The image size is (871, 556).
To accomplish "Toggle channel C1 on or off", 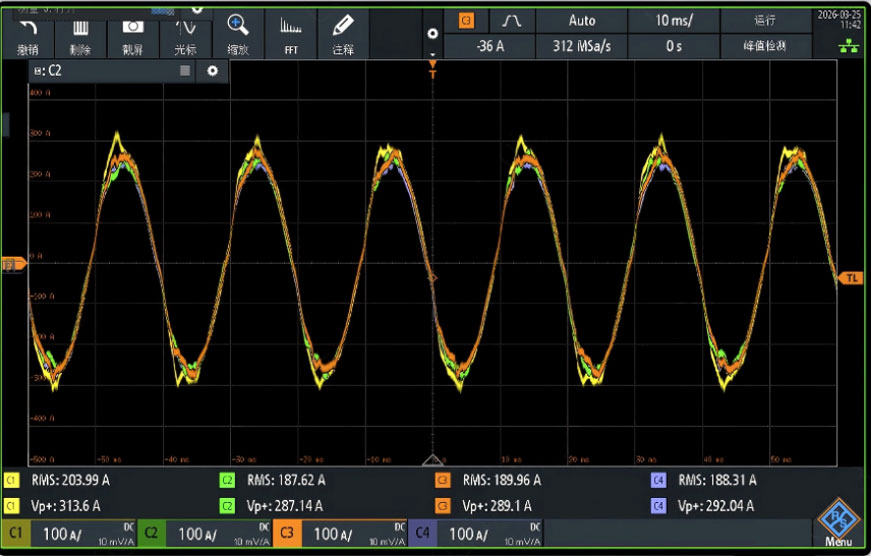I will (16, 533).
